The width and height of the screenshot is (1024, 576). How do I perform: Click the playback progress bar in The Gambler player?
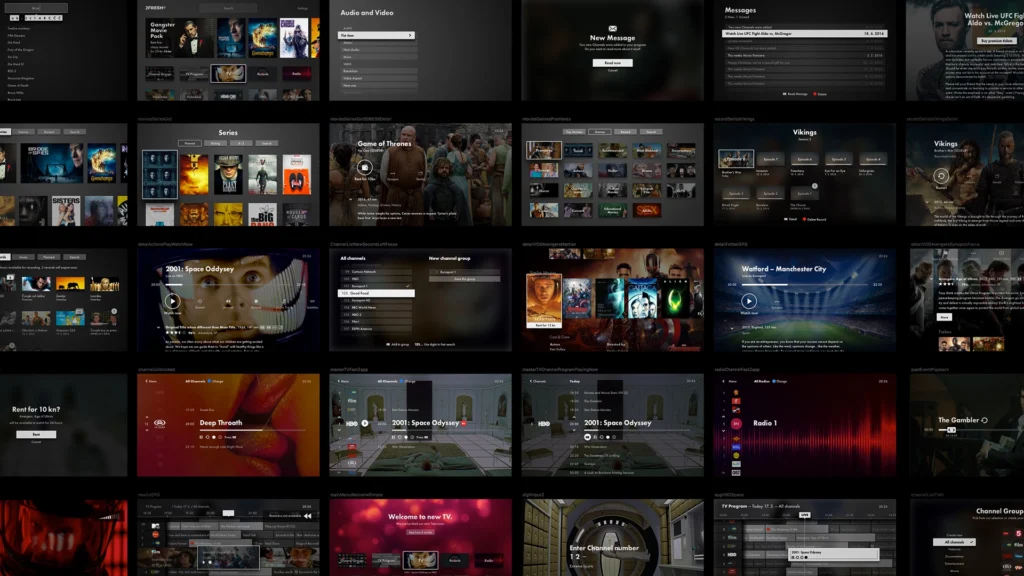(972, 430)
